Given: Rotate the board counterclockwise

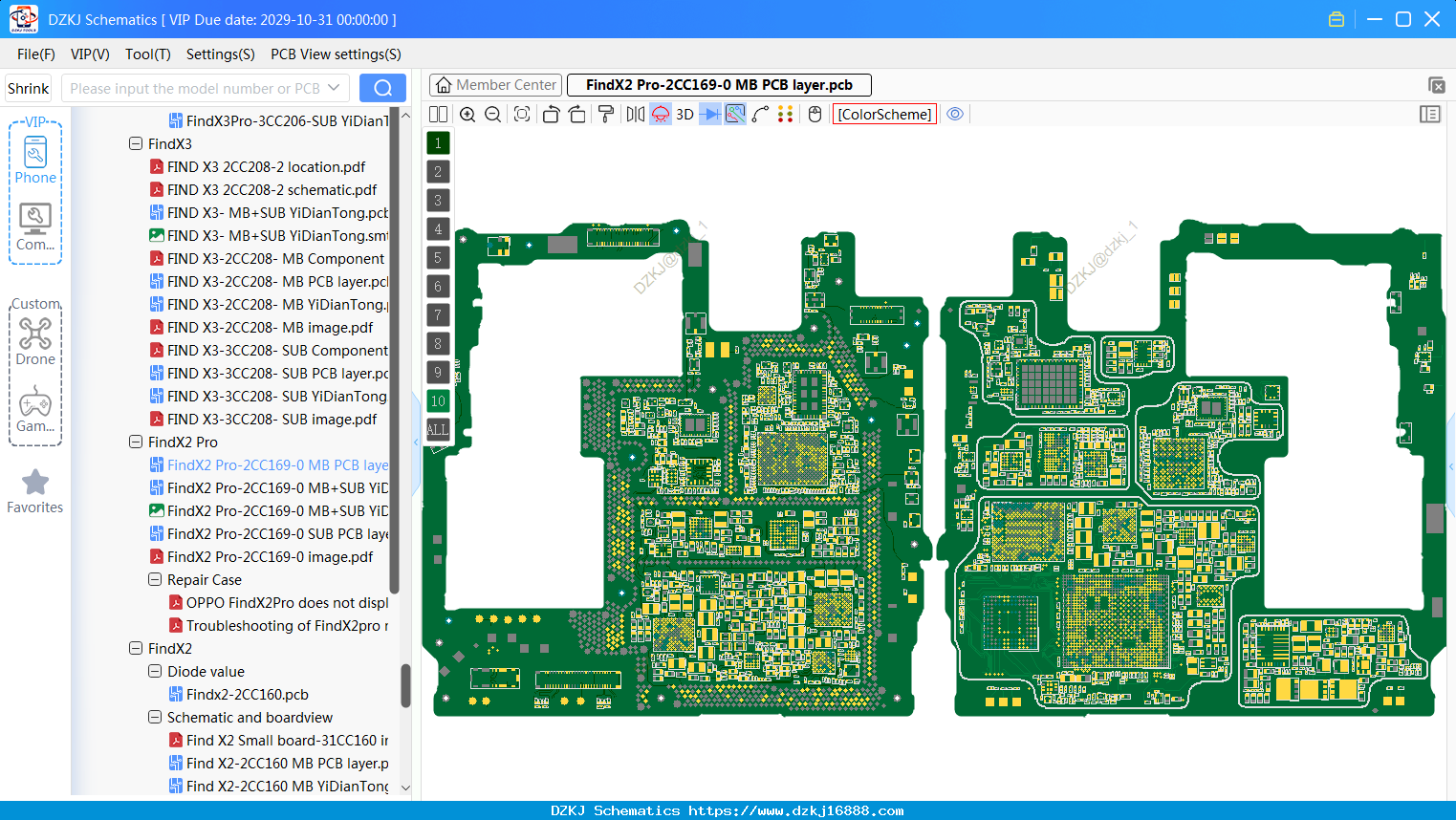Looking at the screenshot, I should [551, 115].
